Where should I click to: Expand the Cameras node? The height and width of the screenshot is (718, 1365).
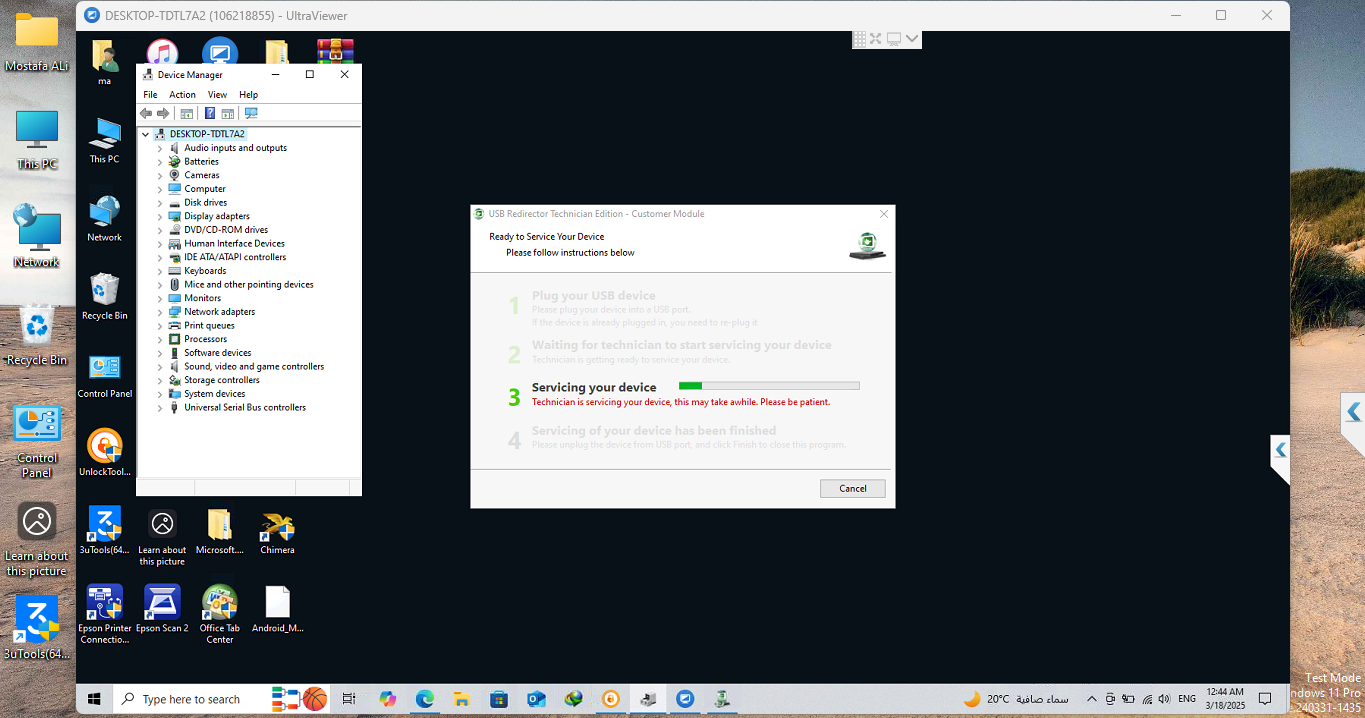click(160, 175)
